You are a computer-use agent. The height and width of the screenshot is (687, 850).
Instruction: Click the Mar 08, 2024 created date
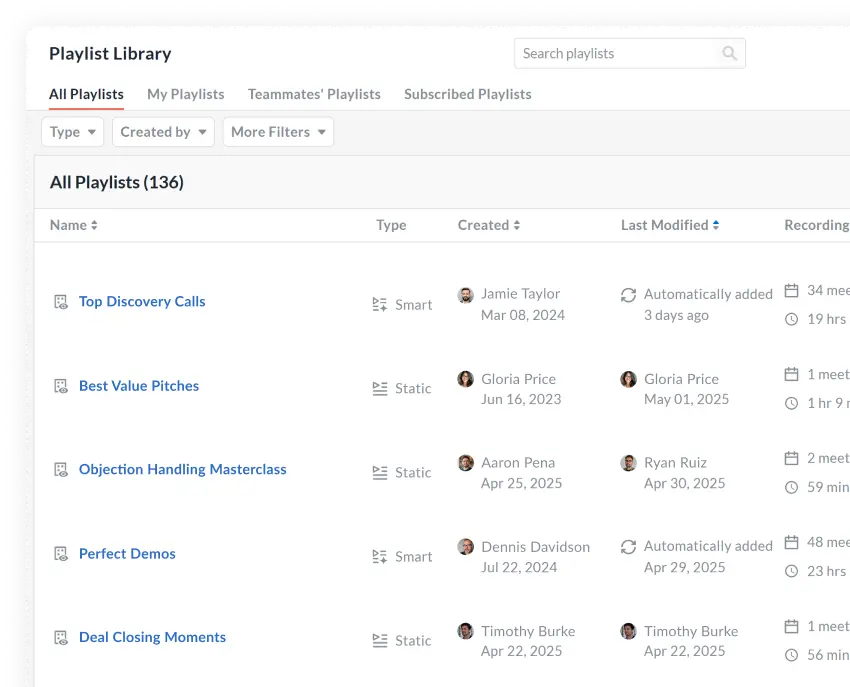tap(523, 315)
